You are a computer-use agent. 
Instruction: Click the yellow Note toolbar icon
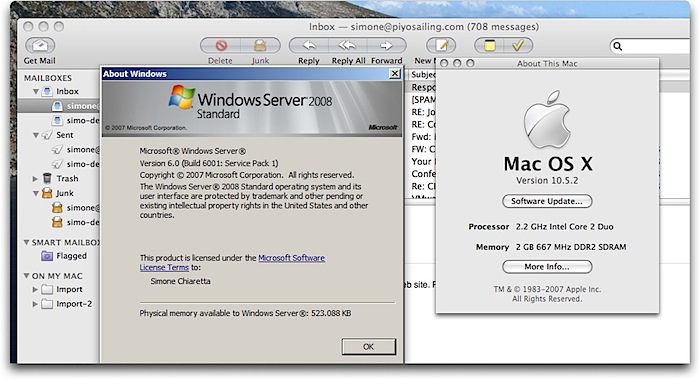(489, 46)
